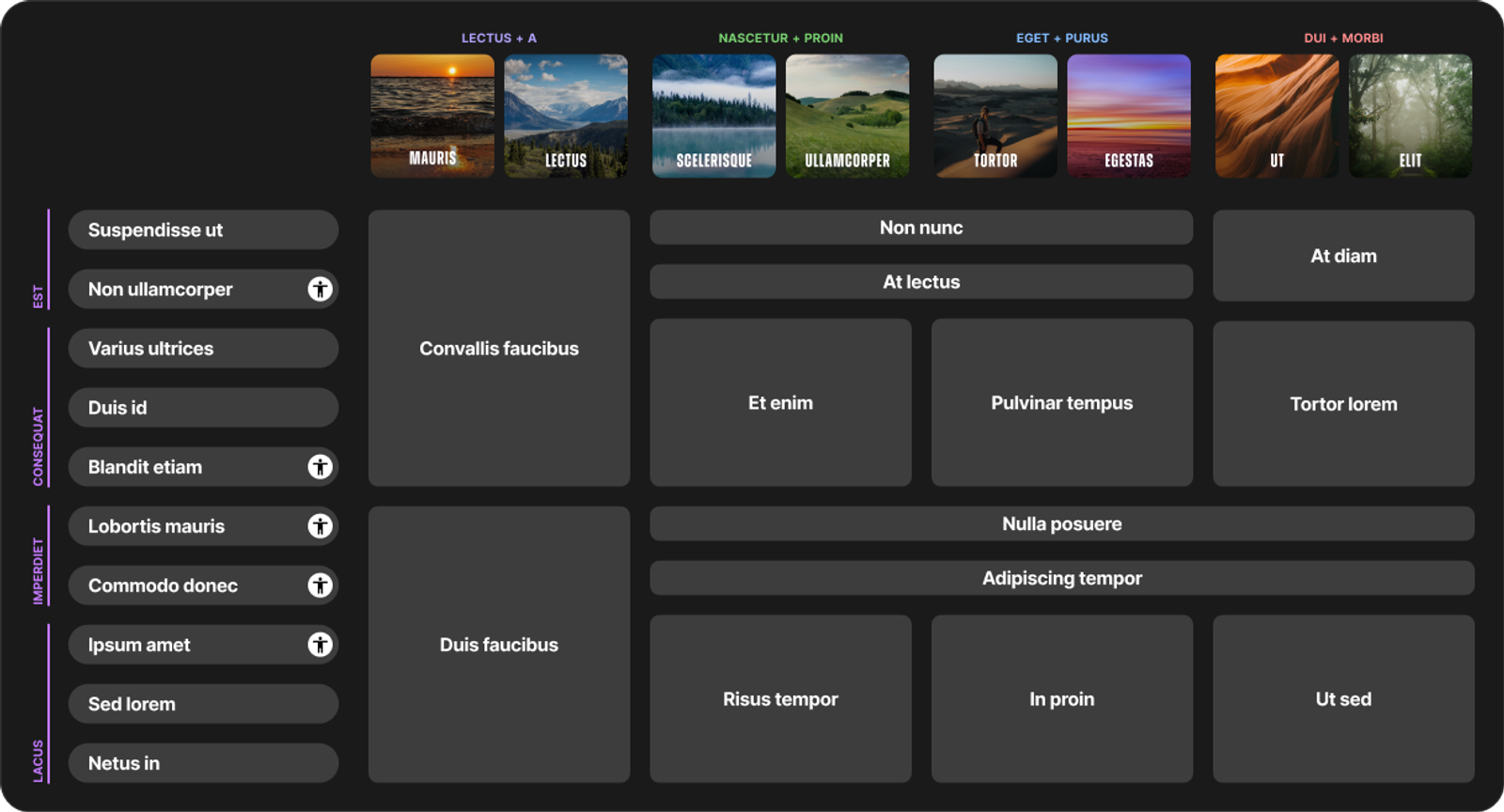Click accessibility icon on Non ullamcorper
1504x812 pixels.
pos(321,289)
